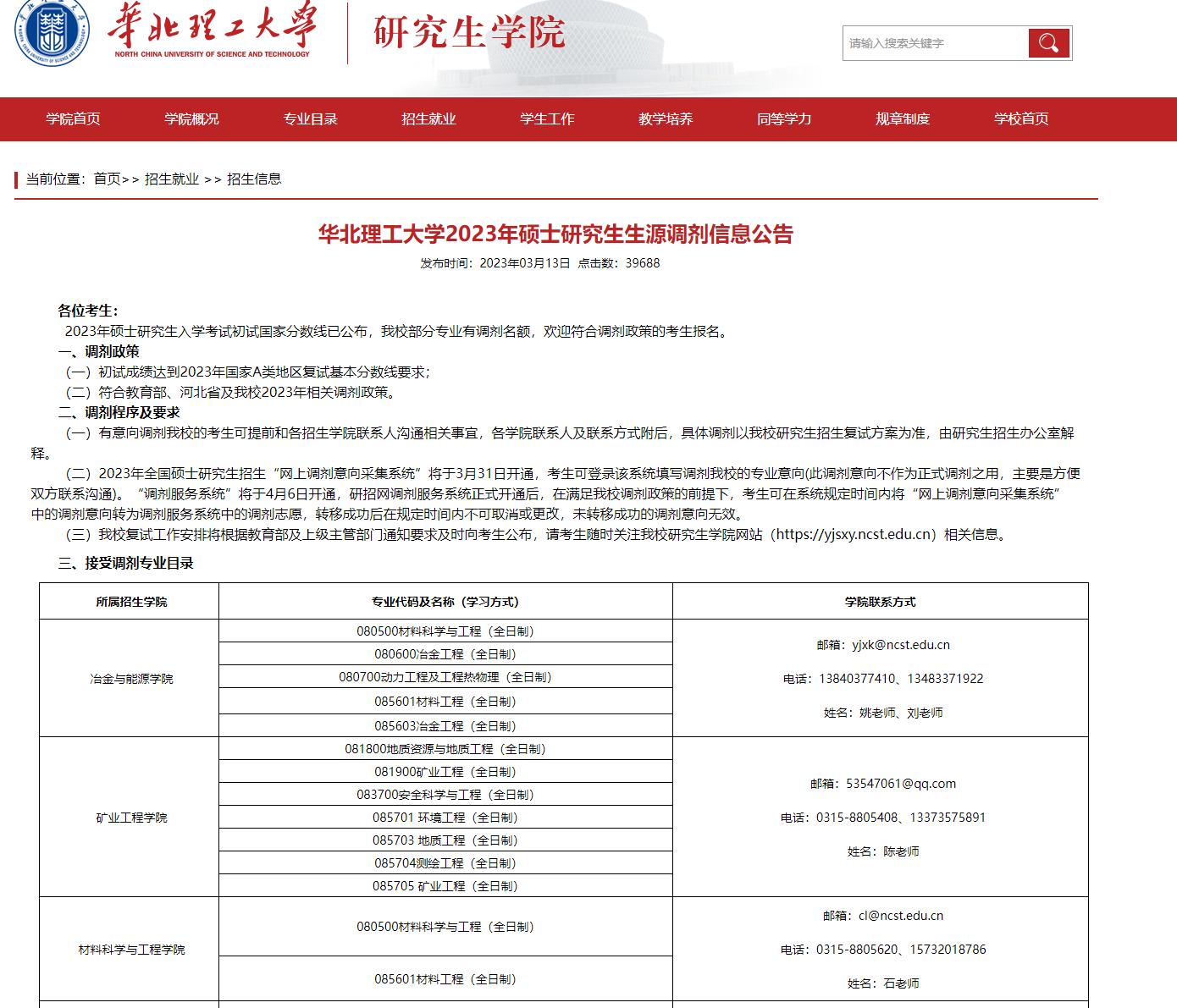Open the 教学培养 navigation menu
Viewport: 1177px width, 1008px height.
pos(666,119)
